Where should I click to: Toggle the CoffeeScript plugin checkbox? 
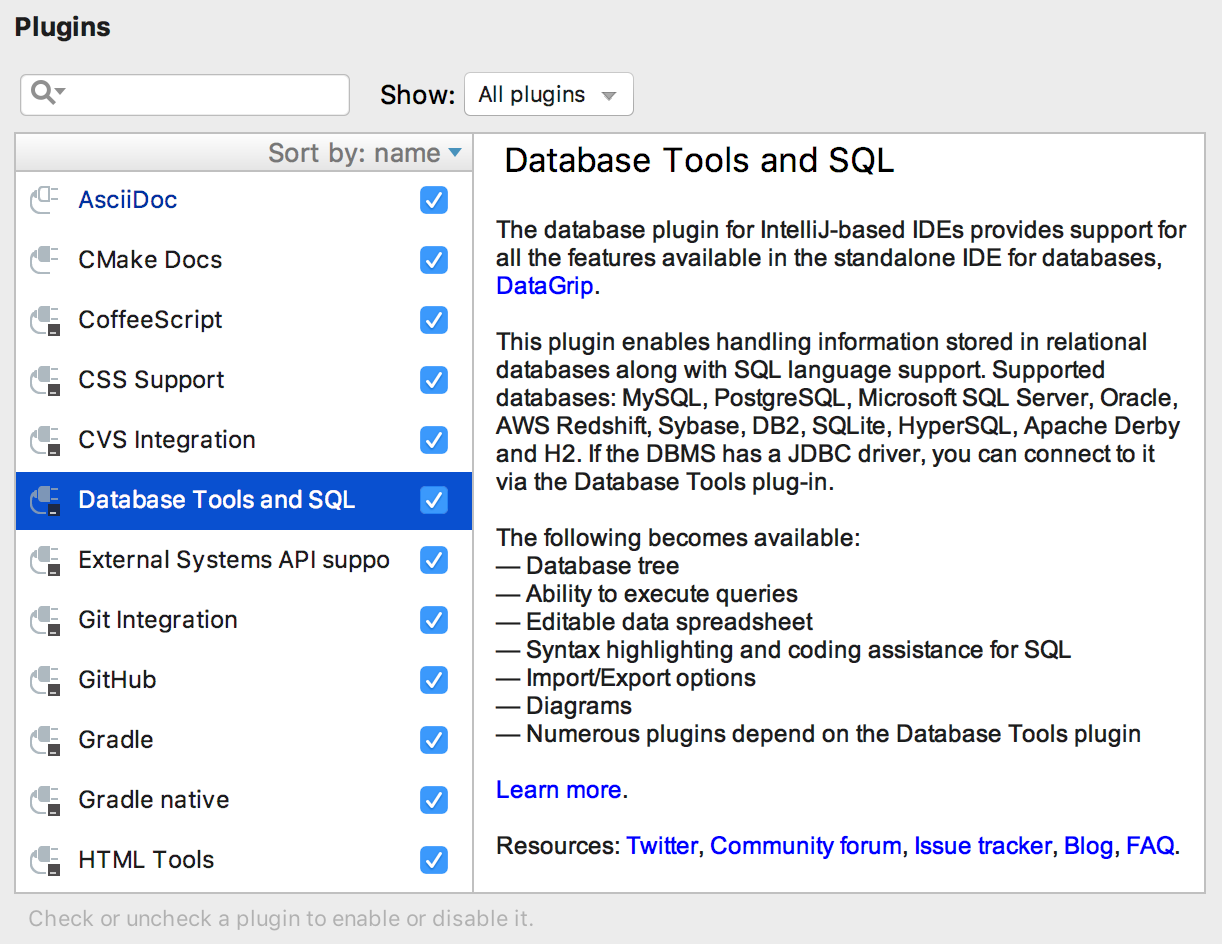point(434,320)
